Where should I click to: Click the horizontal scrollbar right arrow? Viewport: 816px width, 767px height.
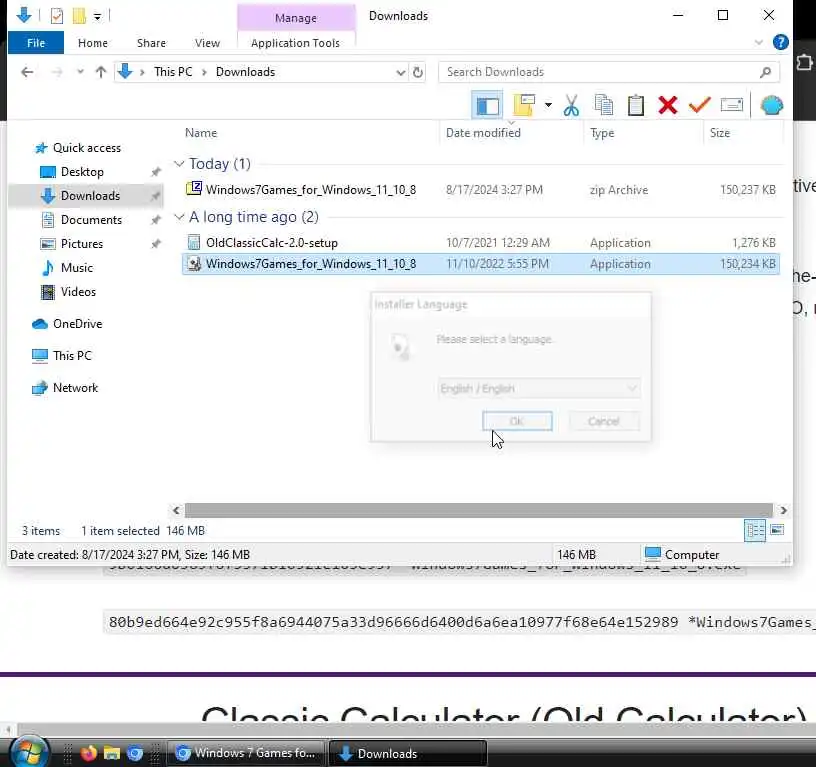coord(783,510)
